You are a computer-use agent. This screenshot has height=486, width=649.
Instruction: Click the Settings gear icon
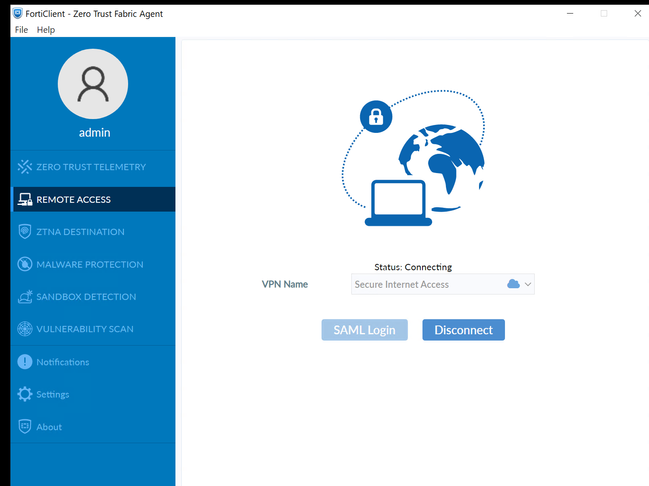click(25, 394)
